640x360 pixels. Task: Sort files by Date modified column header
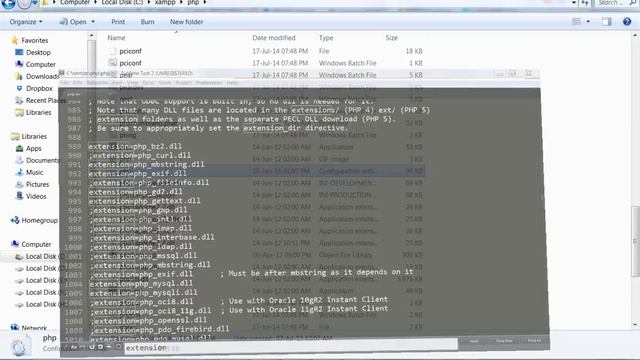[x=274, y=38]
